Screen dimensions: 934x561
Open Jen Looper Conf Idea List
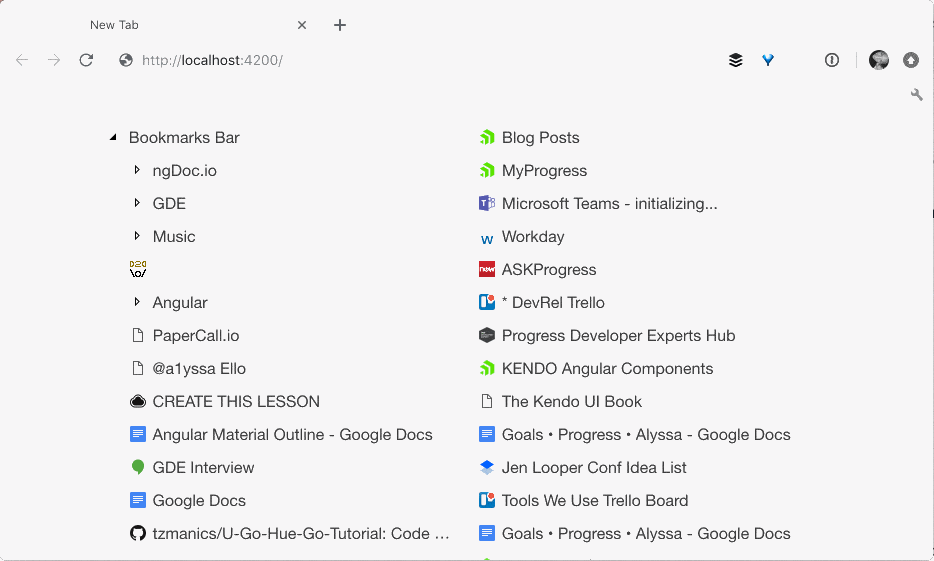pyautogui.click(x=594, y=468)
